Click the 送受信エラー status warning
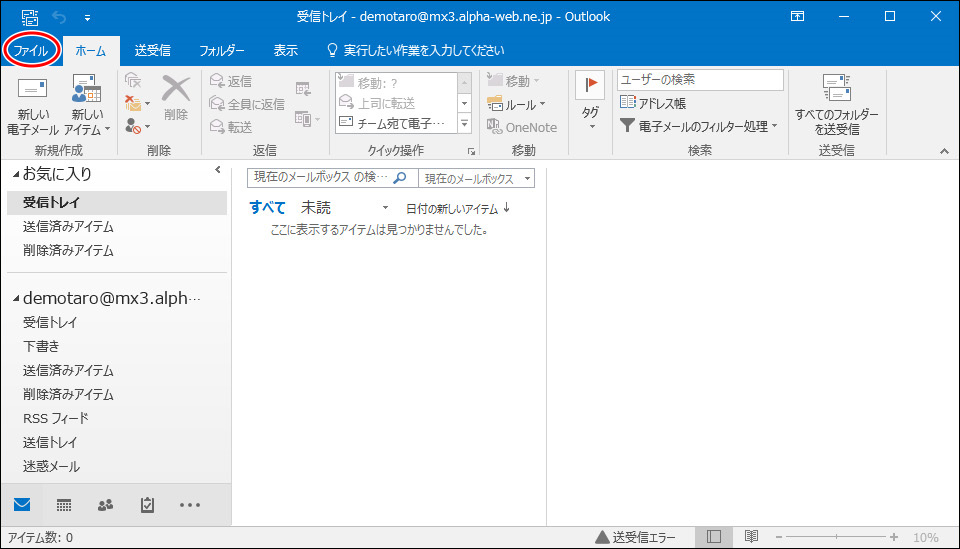 coord(636,537)
